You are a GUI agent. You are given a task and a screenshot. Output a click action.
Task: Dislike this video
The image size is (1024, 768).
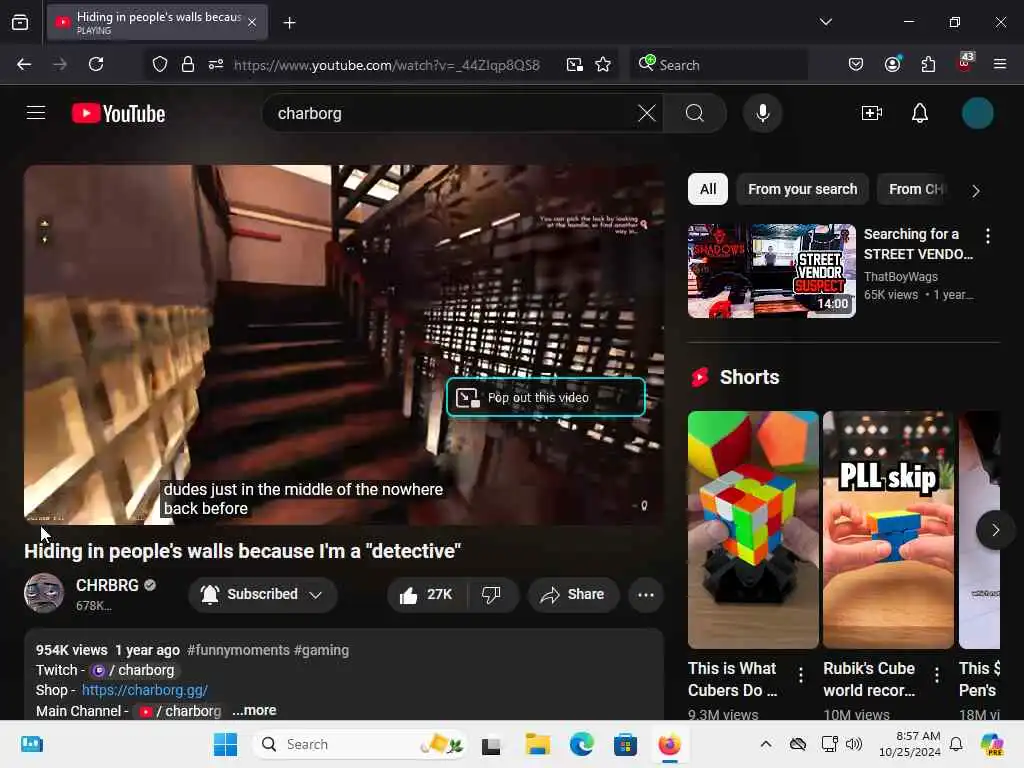click(x=491, y=594)
